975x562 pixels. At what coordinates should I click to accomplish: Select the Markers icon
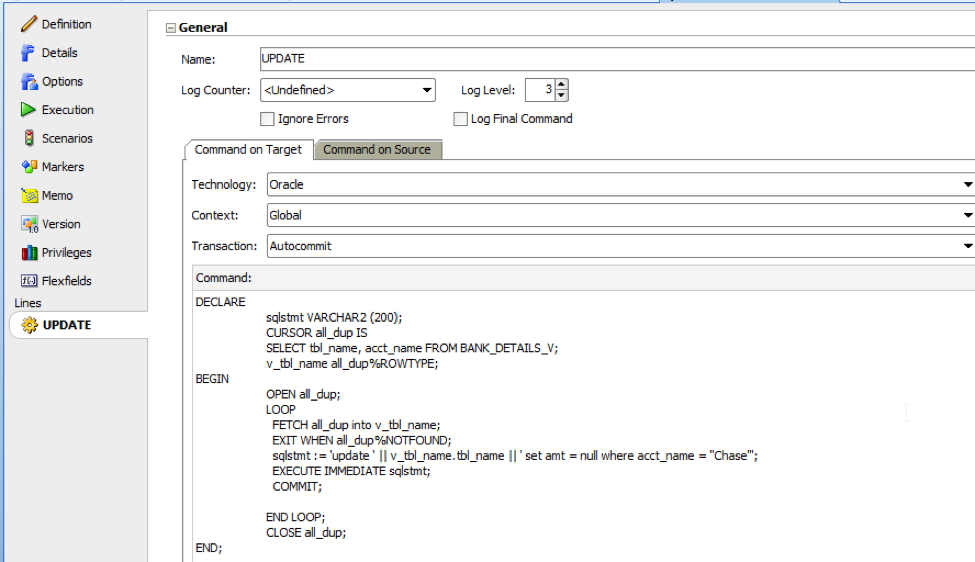(x=29, y=167)
